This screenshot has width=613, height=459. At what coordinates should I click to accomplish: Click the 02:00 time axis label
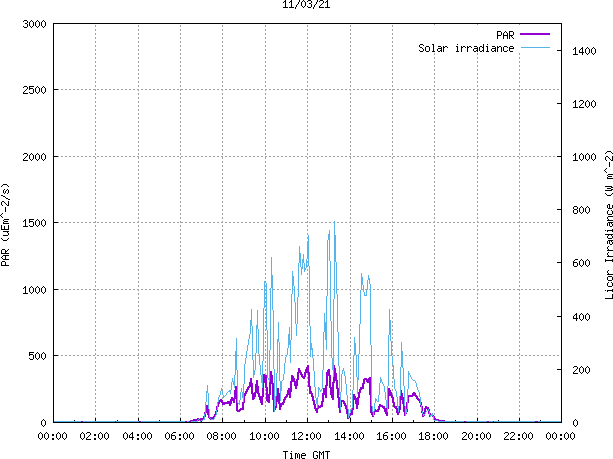click(95, 436)
